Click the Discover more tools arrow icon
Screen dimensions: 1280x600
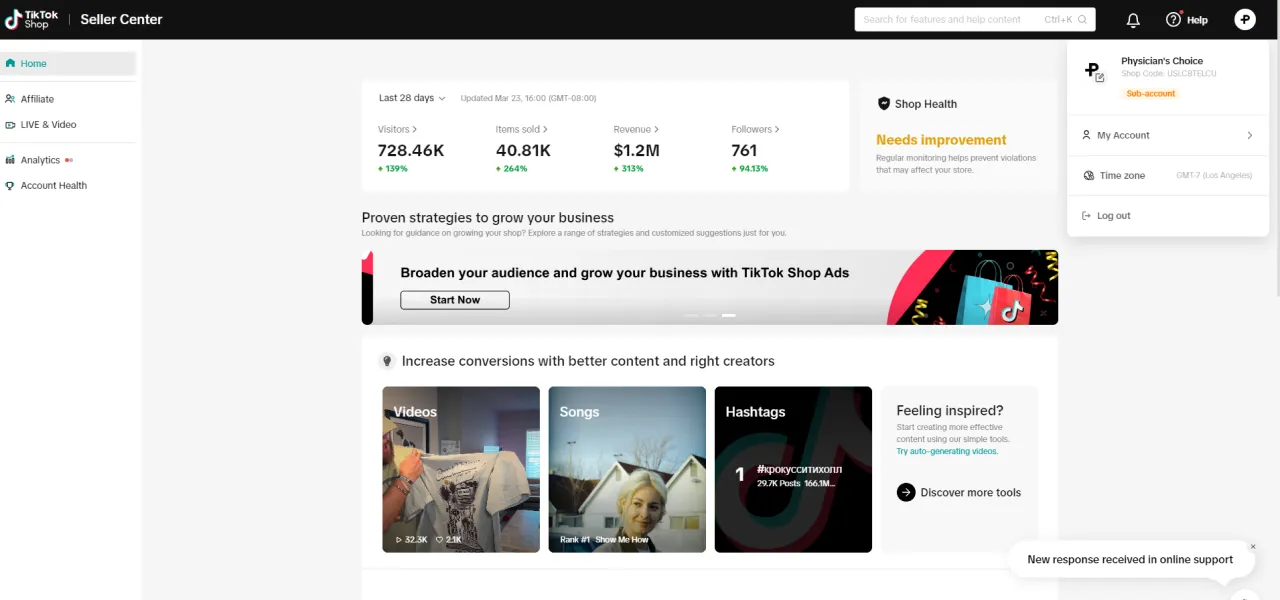906,492
